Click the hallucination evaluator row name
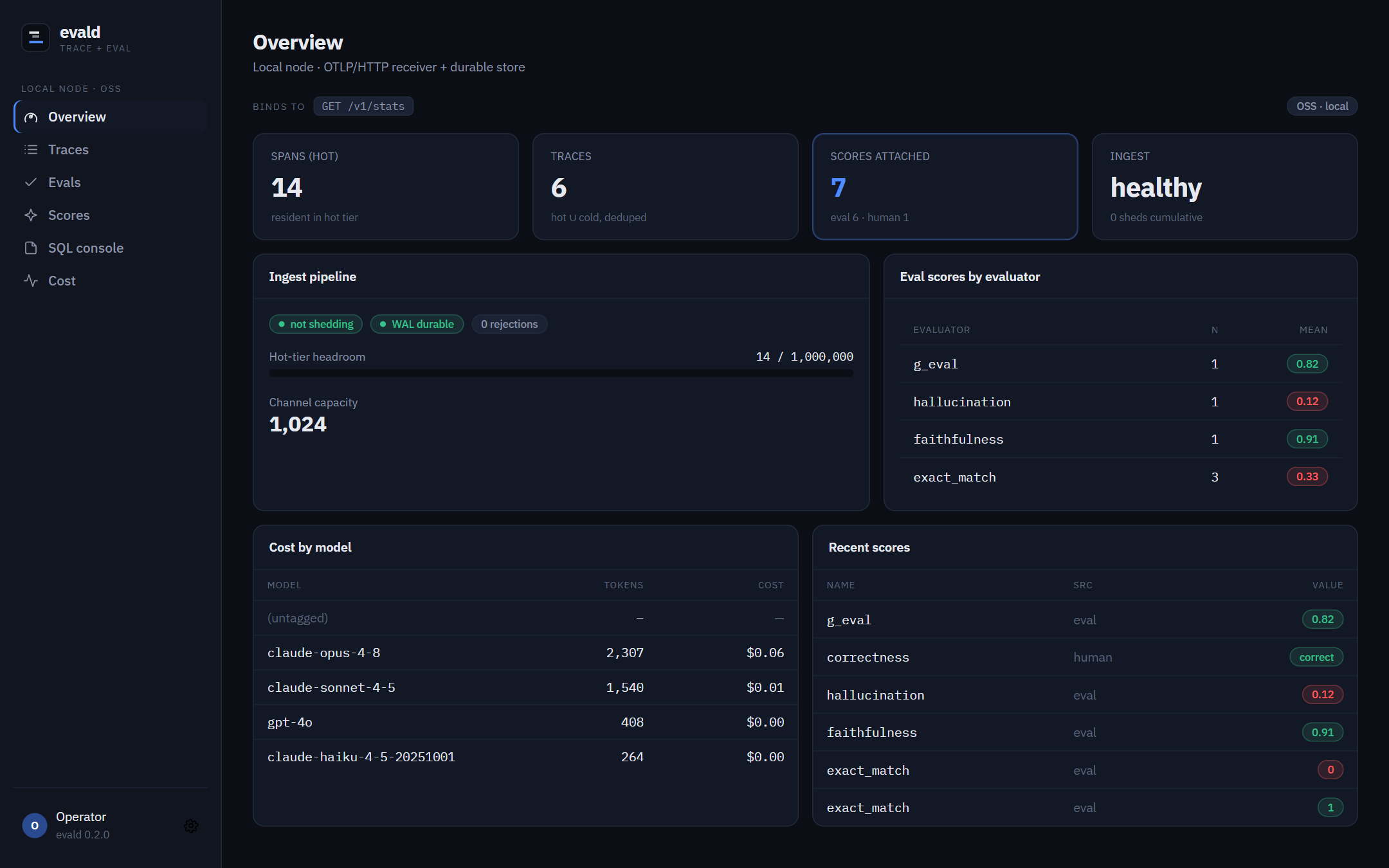The height and width of the screenshot is (868, 1389). 962,402
